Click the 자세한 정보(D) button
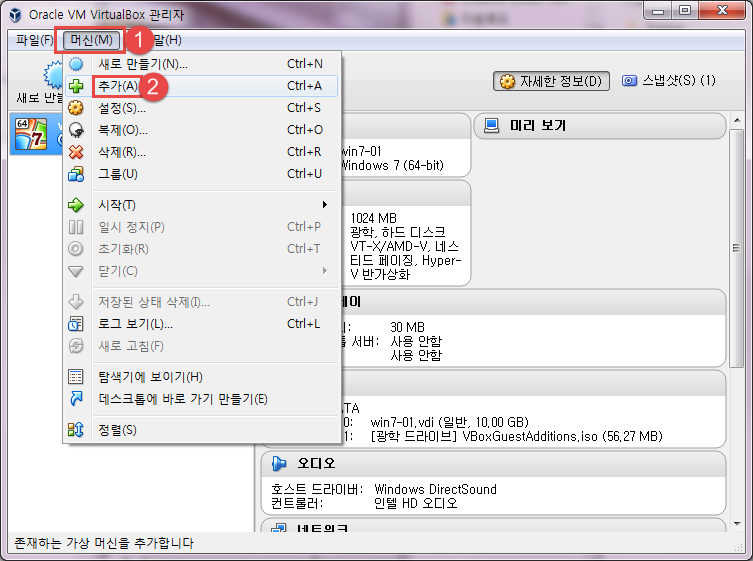Image resolution: width=753 pixels, height=561 pixels. [551, 81]
